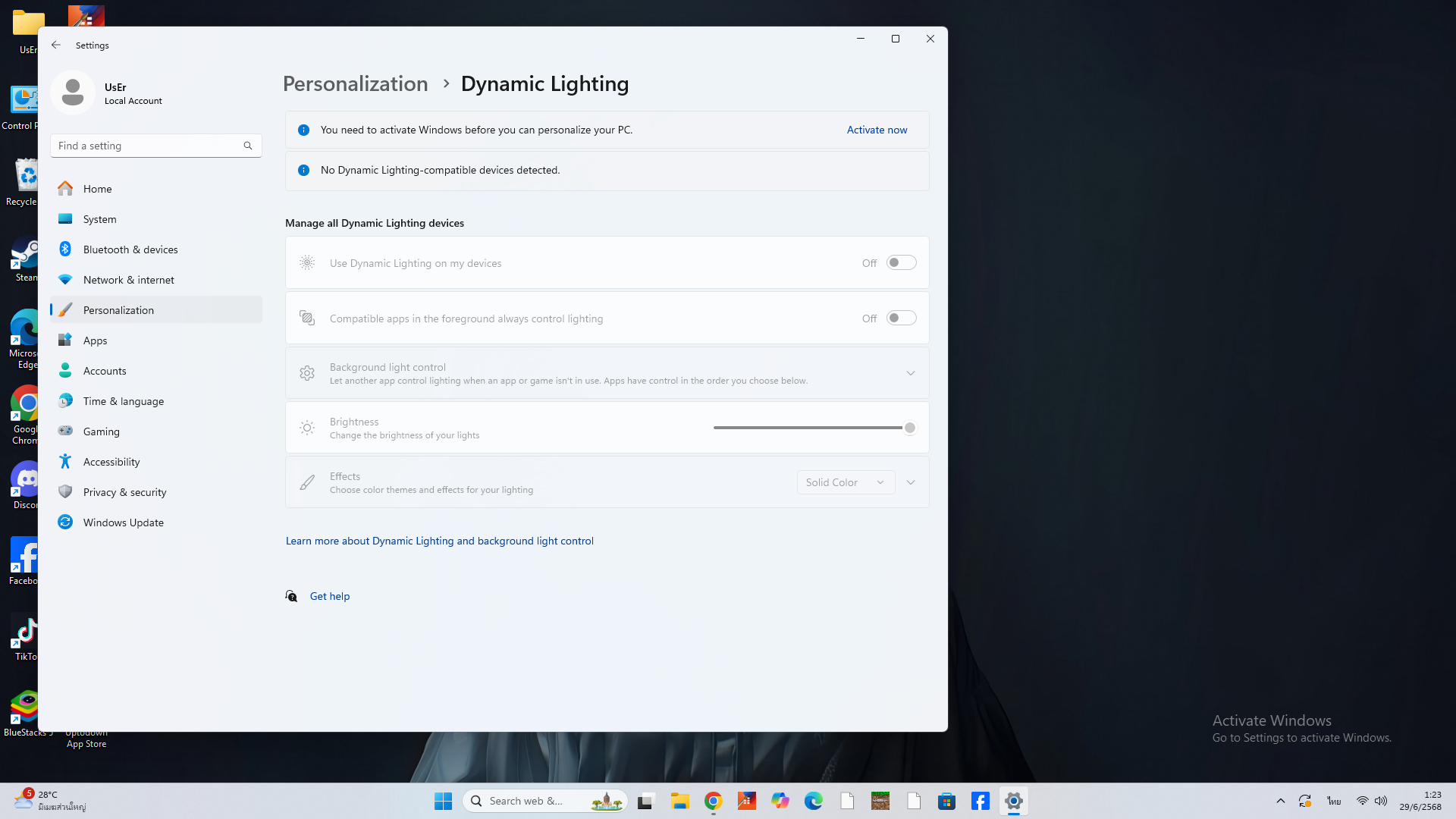
Task: Click the Background light control gear icon
Action: [x=307, y=373]
